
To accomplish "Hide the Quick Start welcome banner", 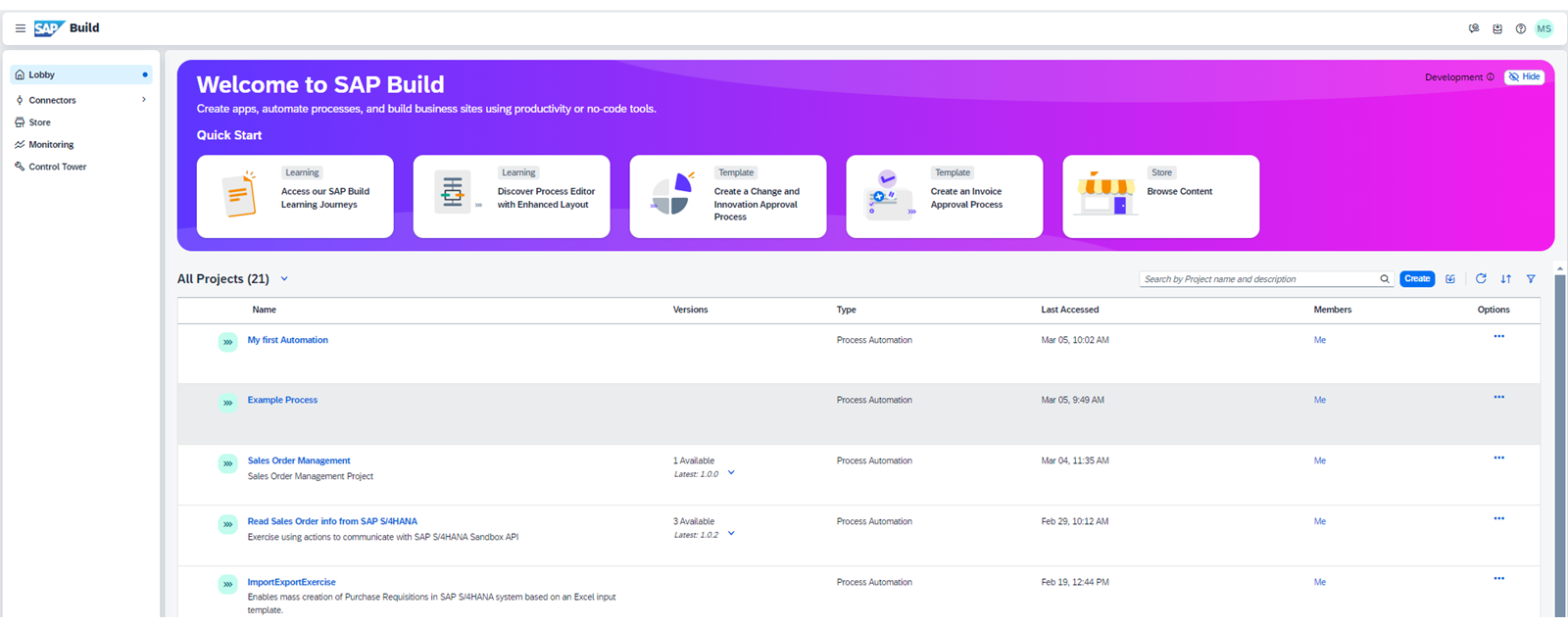I will pos(1525,77).
